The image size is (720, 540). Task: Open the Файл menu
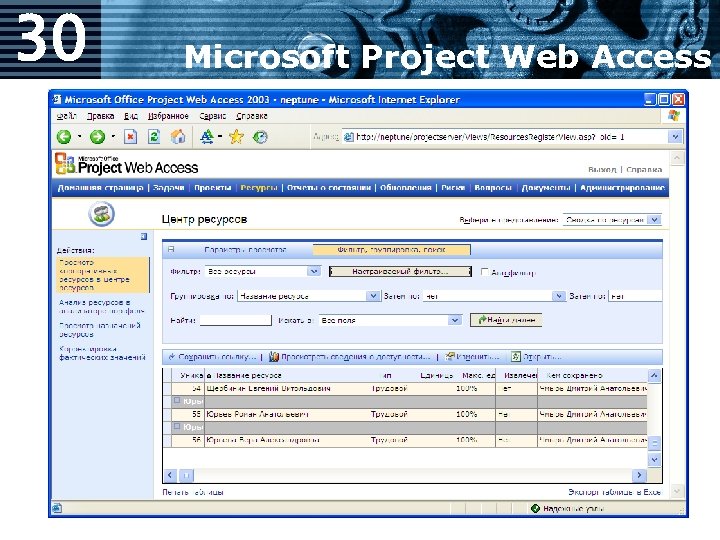[67, 116]
